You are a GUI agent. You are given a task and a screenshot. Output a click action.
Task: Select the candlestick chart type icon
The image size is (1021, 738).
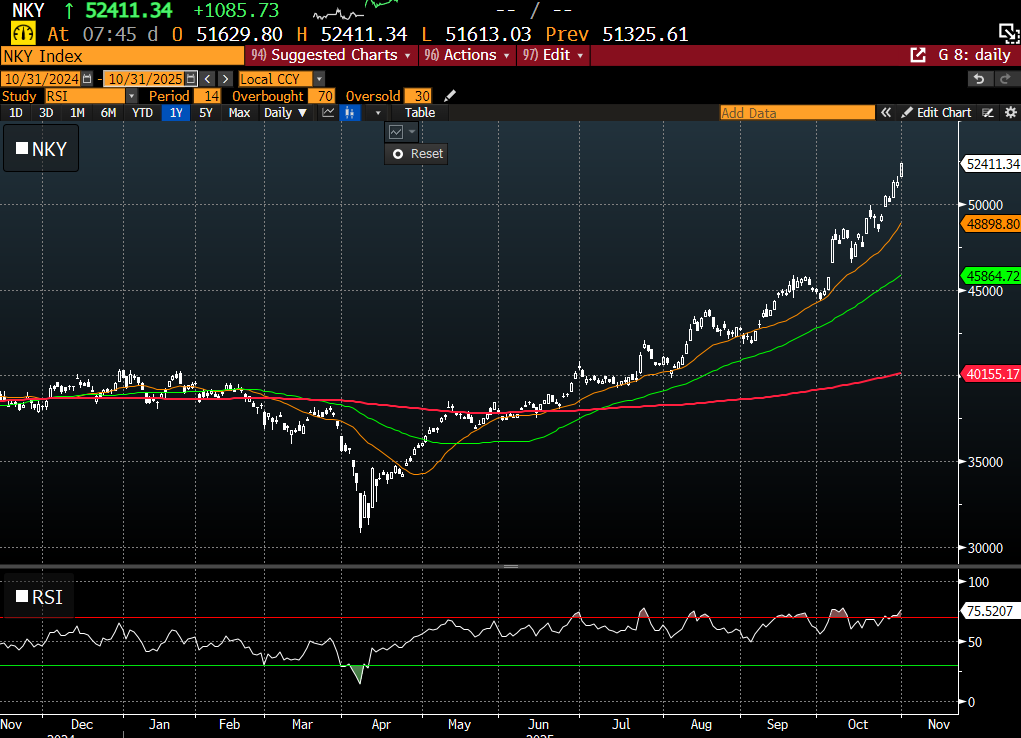[350, 113]
